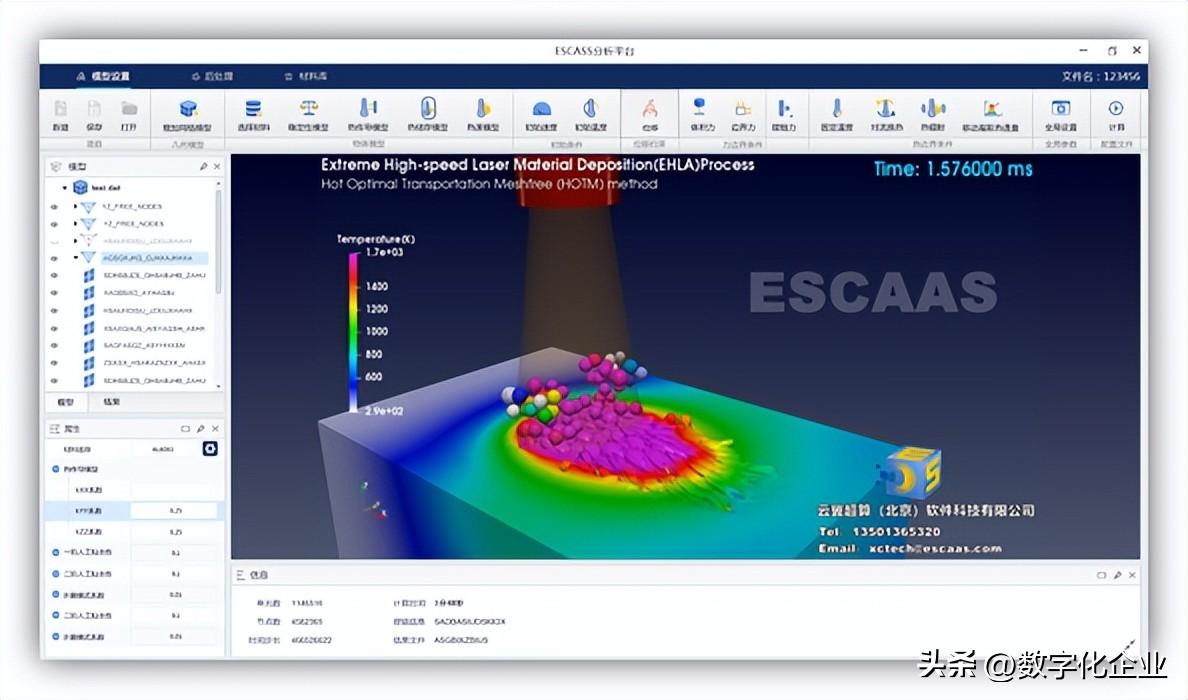Image resolution: width=1188 pixels, height=700 pixels.
Task: Close the 信息 info panel
Action: pos(1132,575)
